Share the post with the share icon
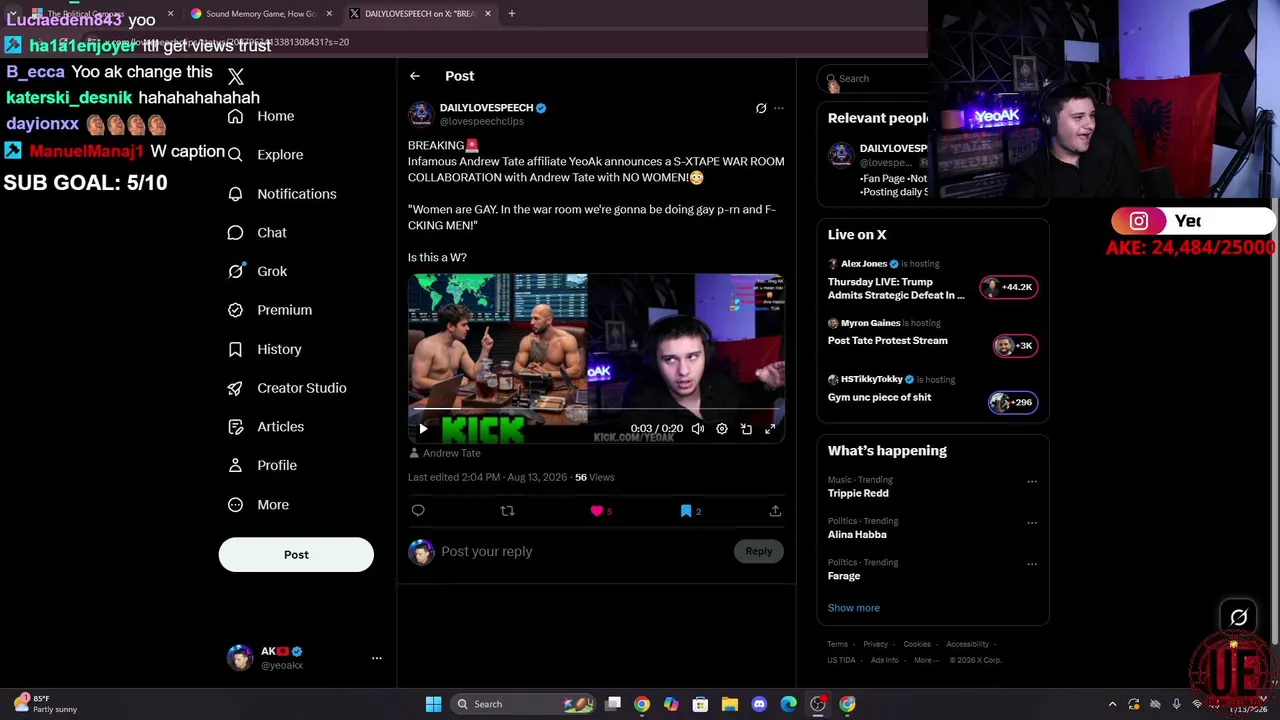 click(x=775, y=511)
